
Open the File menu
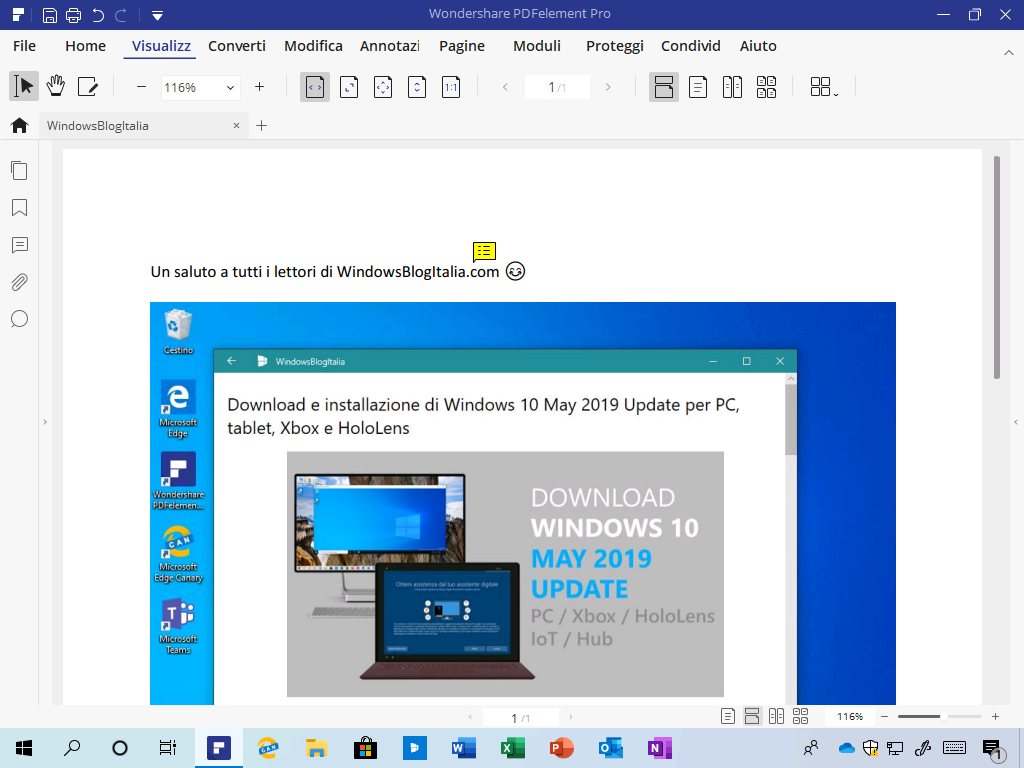pos(24,46)
